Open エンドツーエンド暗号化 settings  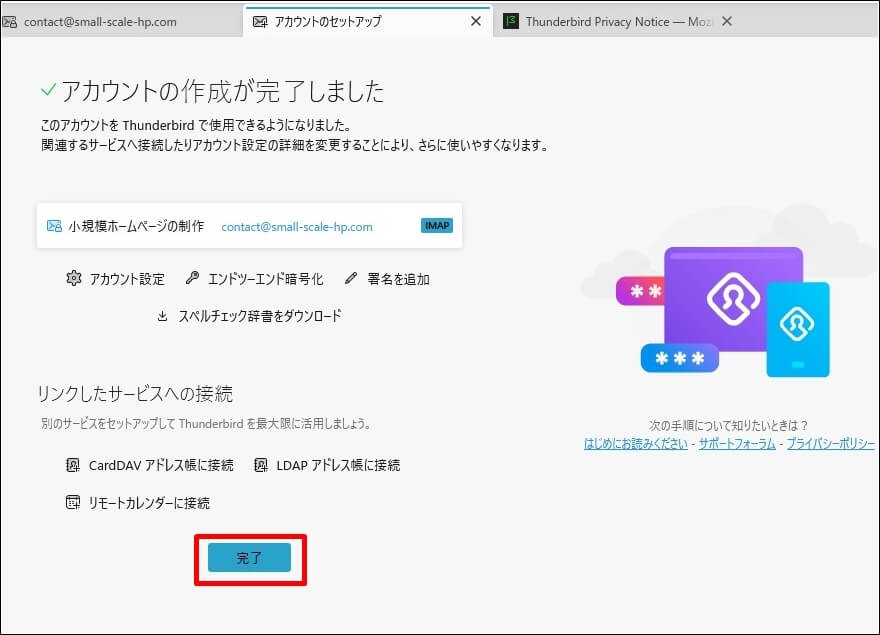coord(254,279)
